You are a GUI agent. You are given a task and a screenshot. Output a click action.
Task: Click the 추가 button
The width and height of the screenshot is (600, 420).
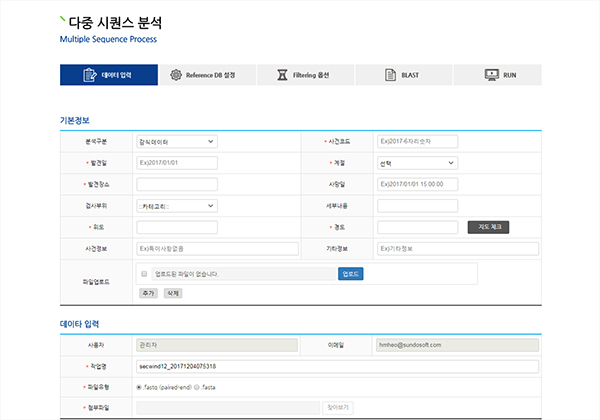click(x=147, y=293)
